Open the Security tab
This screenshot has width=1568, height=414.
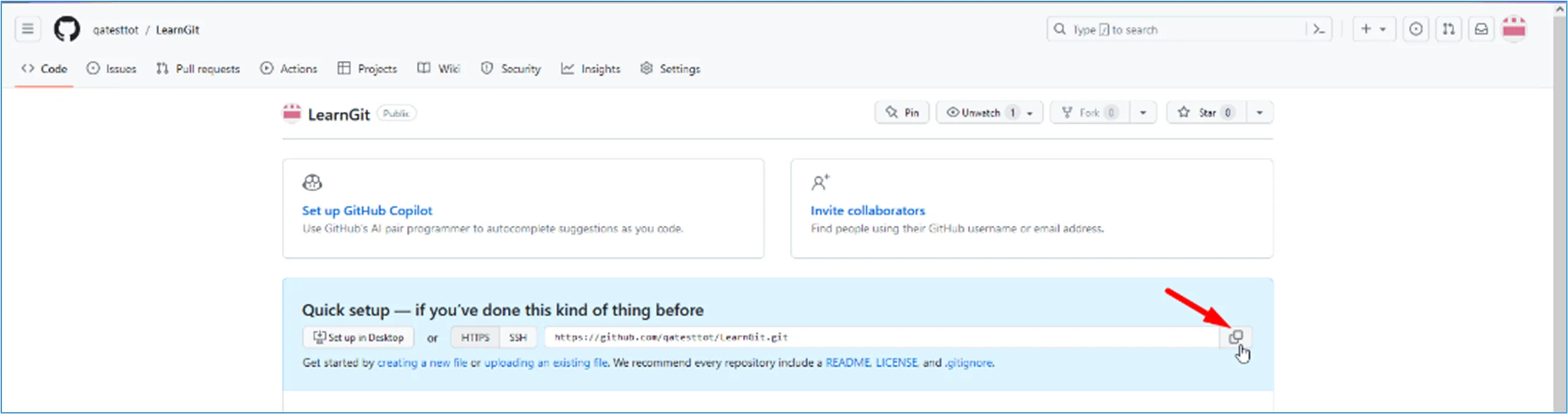(x=511, y=69)
